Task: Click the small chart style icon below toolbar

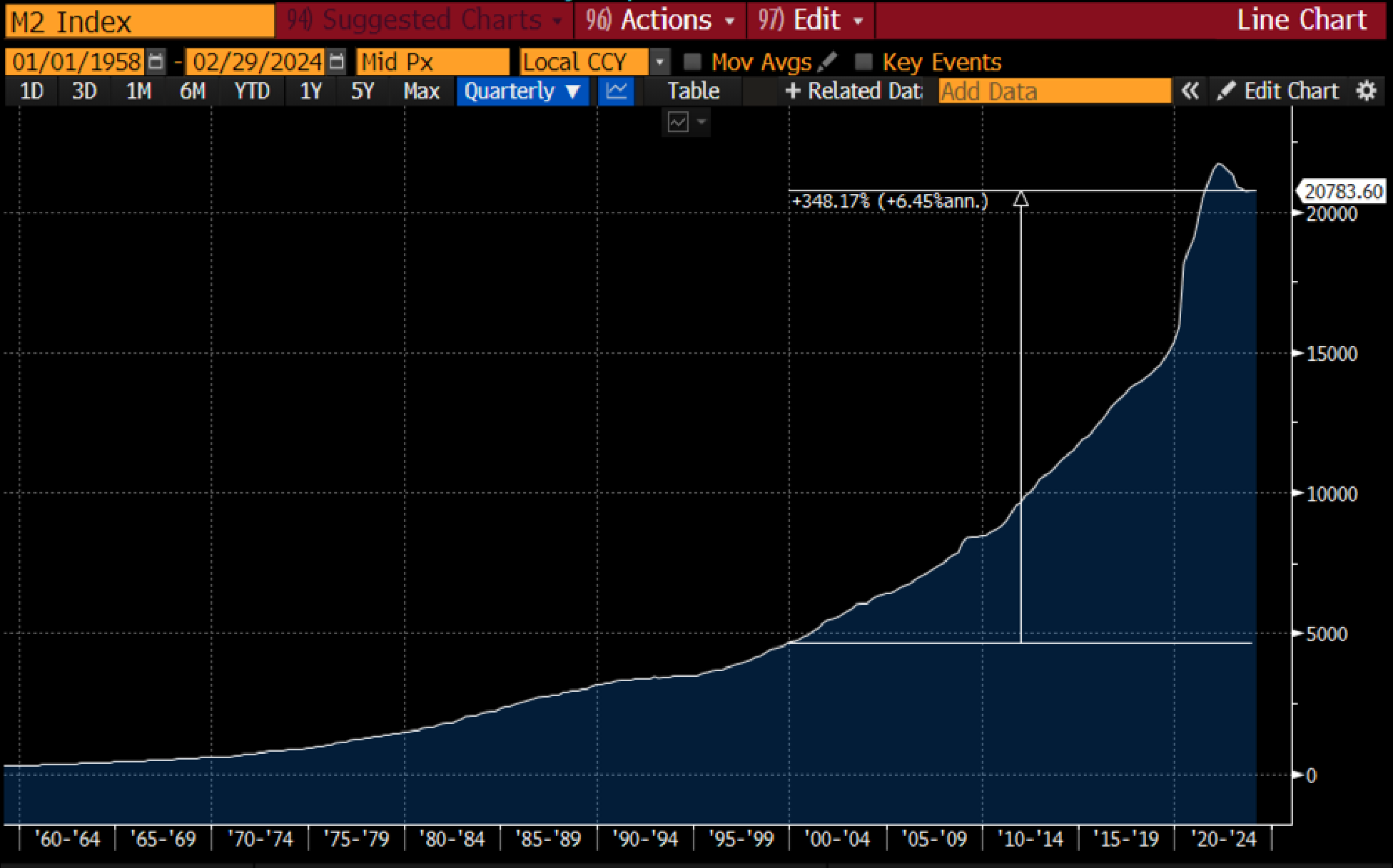Action: click(678, 122)
